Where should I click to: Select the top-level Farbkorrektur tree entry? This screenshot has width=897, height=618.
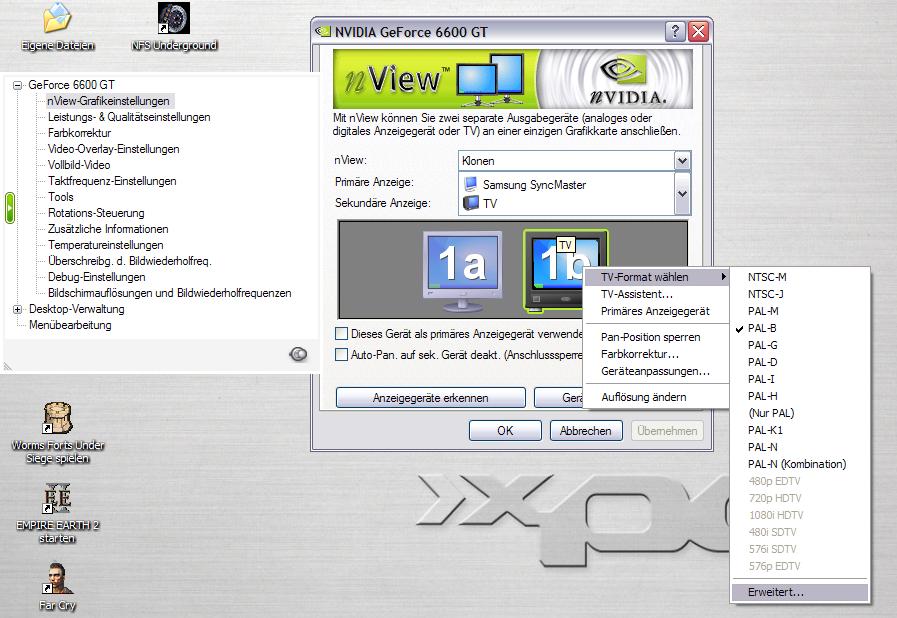tap(80, 133)
